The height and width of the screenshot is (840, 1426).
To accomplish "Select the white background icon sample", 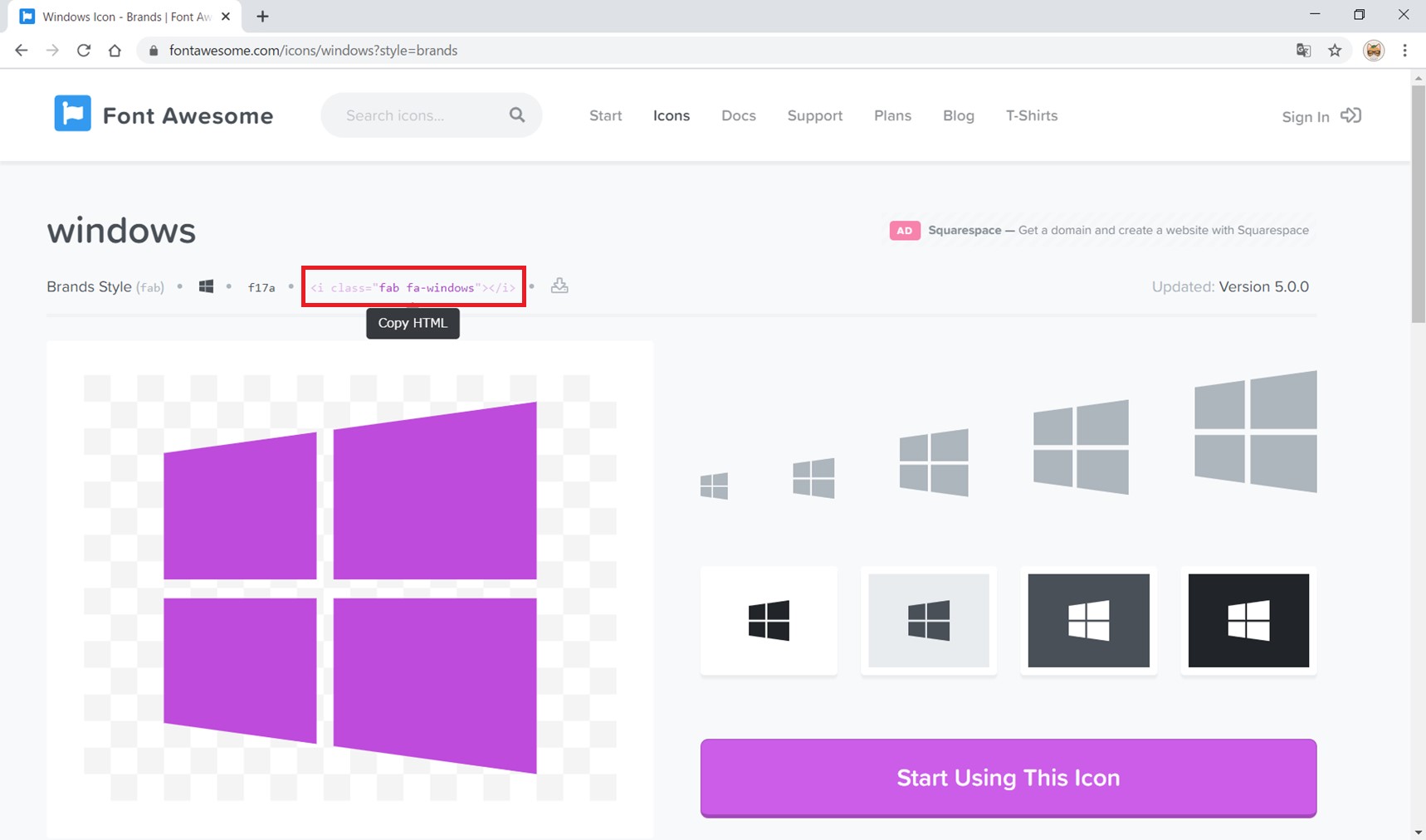I will click(x=769, y=620).
